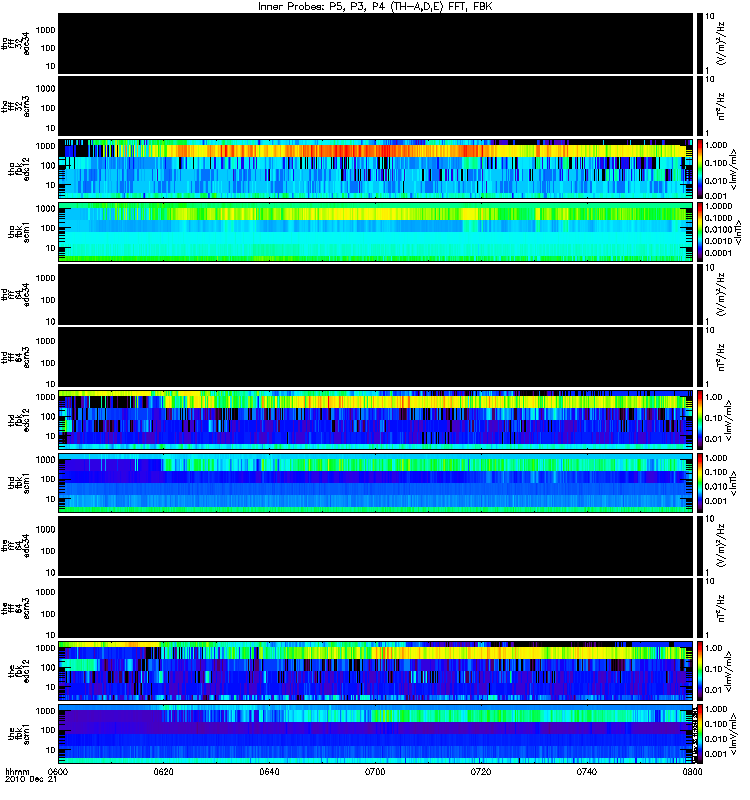Click the empty black thd fff edc34 panel
Screen dimensions: 750x800
point(375,294)
